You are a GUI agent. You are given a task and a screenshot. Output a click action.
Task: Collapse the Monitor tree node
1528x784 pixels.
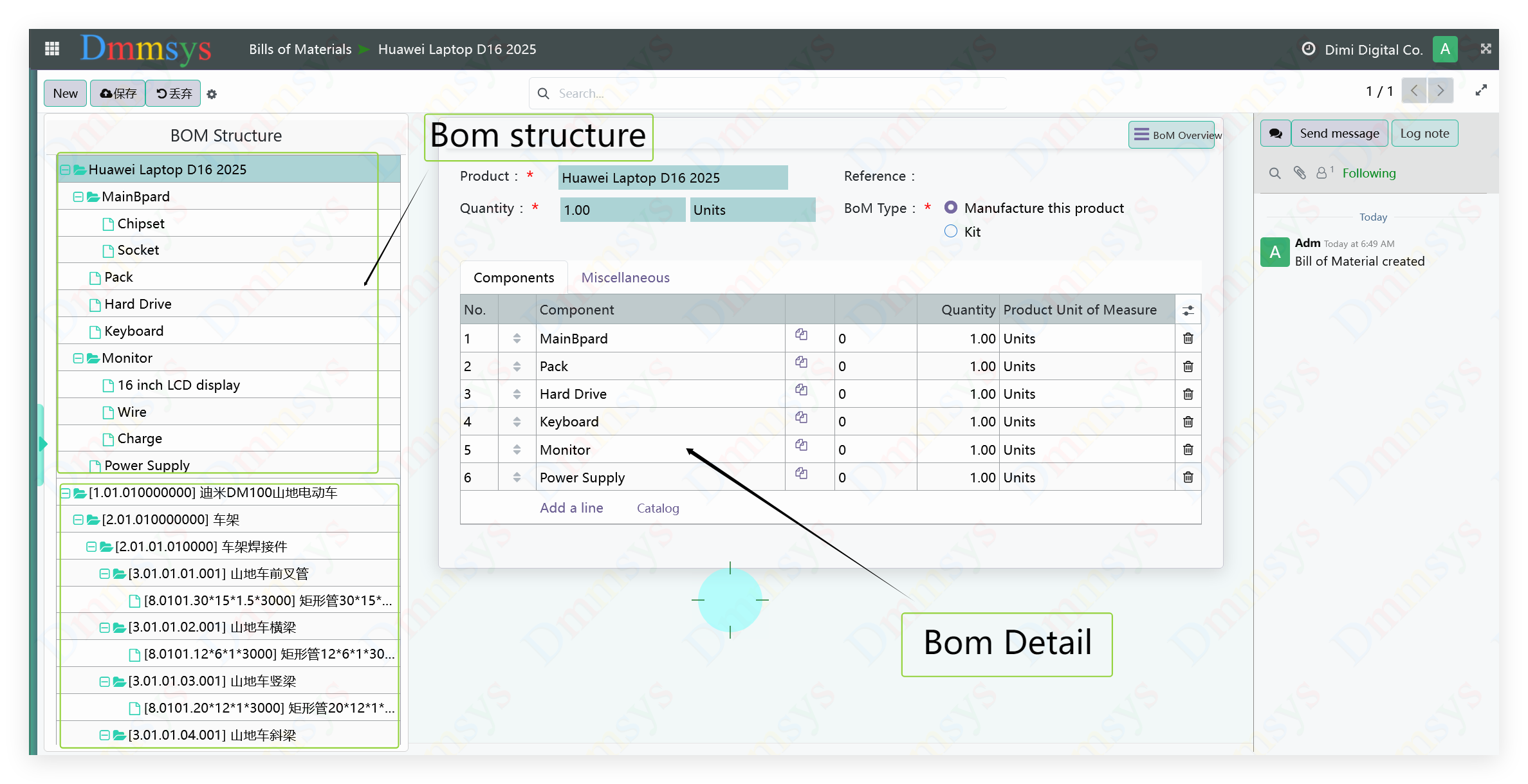coord(78,358)
